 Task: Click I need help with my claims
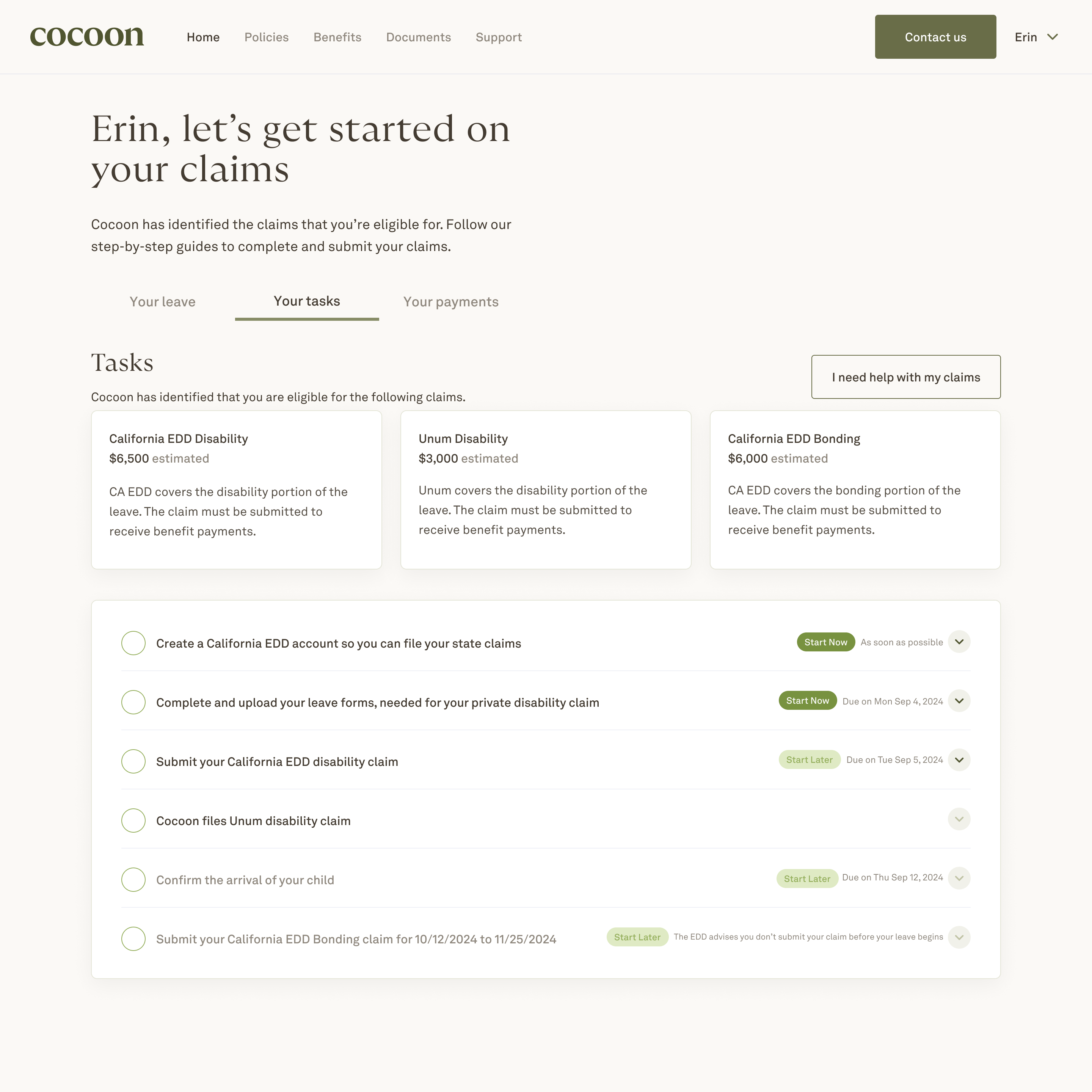pos(906,377)
